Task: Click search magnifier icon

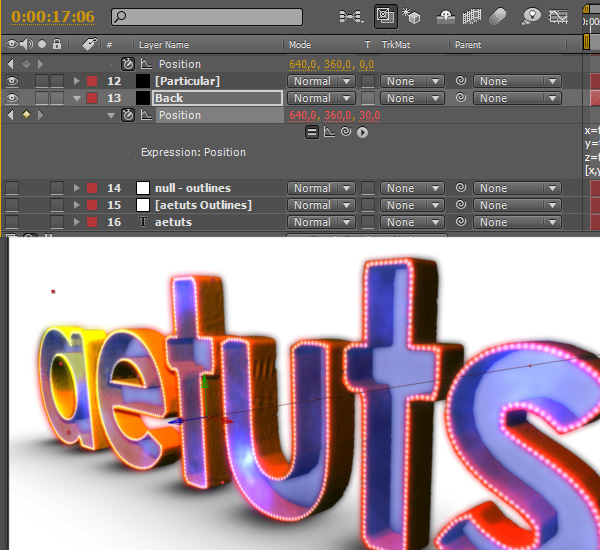Action: 121,16
